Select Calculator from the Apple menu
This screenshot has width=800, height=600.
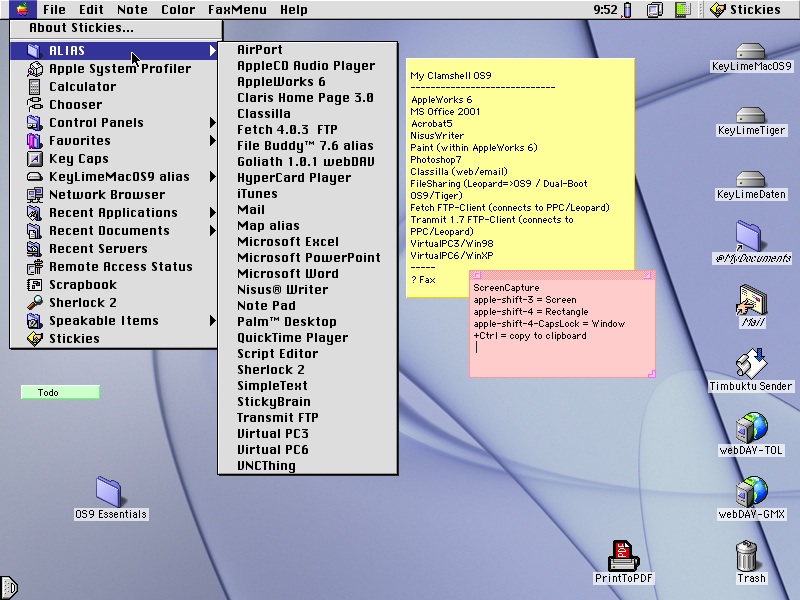[x=82, y=87]
